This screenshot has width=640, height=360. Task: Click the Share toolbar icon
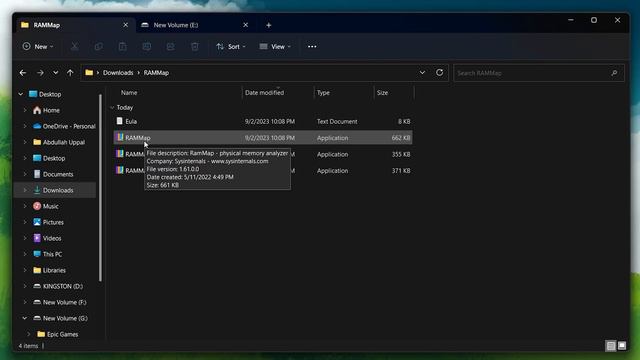pos(171,47)
